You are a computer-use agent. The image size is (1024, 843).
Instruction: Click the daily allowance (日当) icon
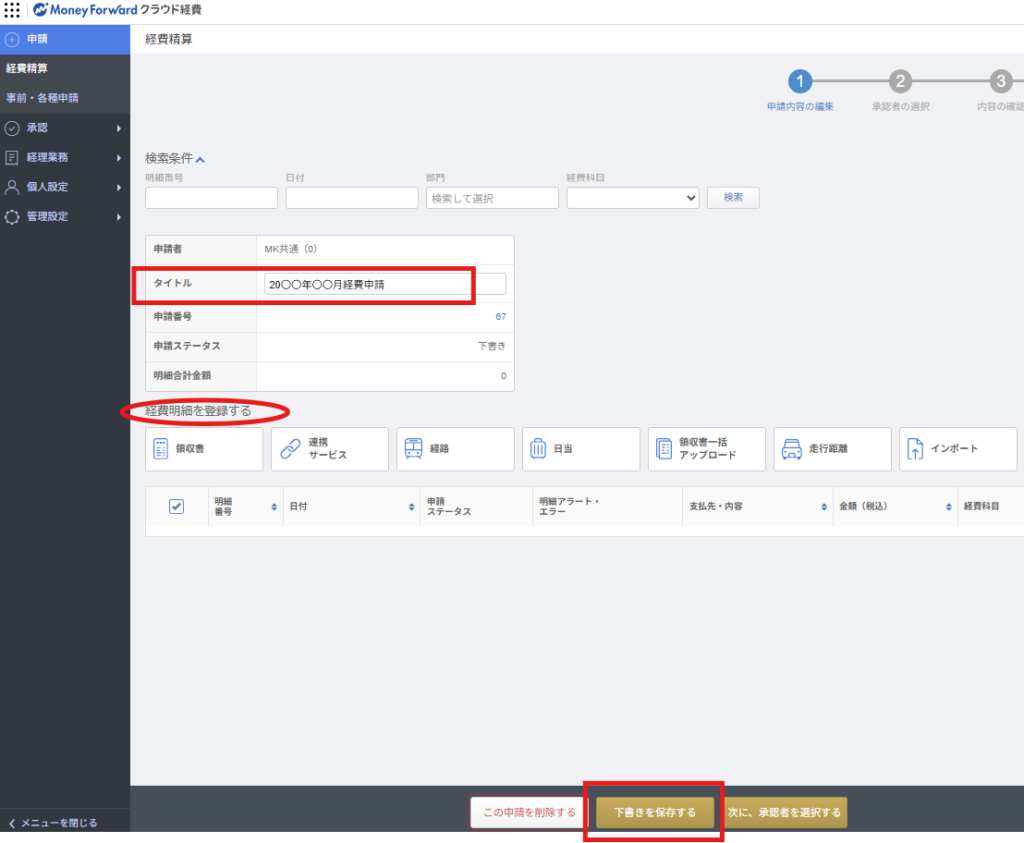pyautogui.click(x=581, y=449)
